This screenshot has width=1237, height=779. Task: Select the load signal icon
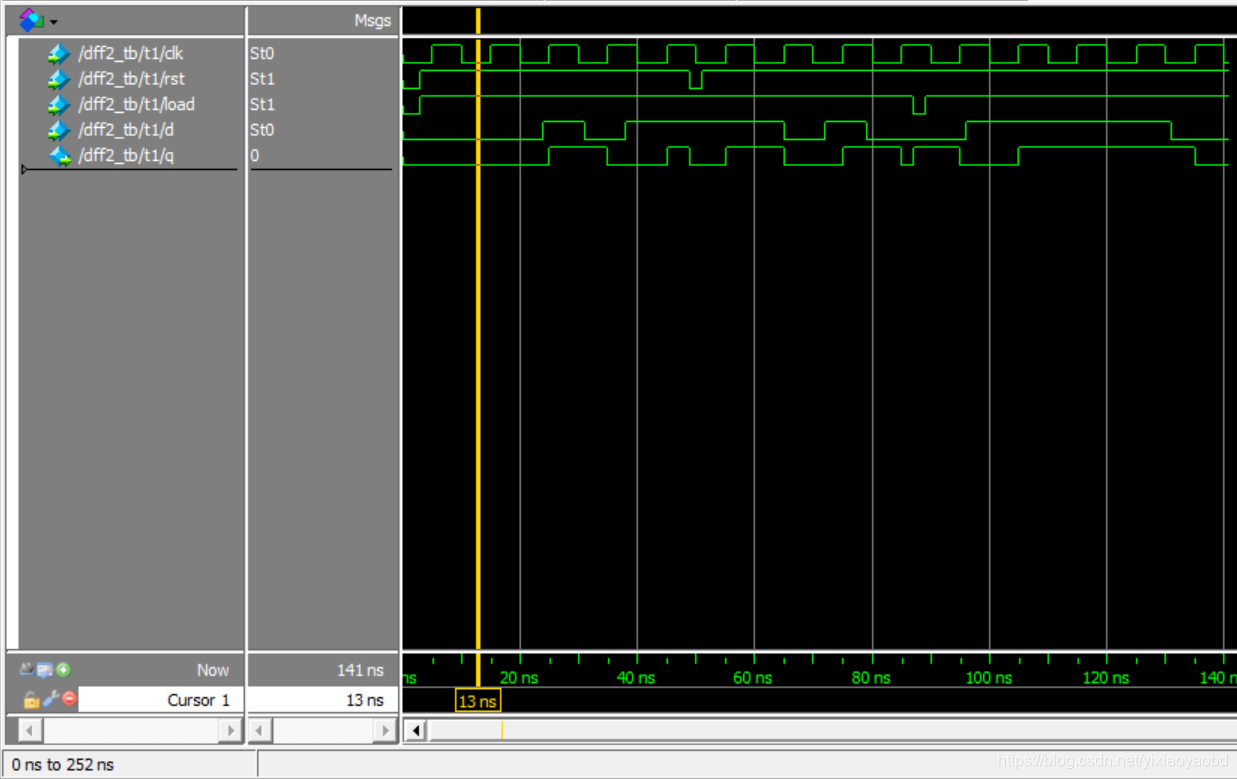point(59,104)
